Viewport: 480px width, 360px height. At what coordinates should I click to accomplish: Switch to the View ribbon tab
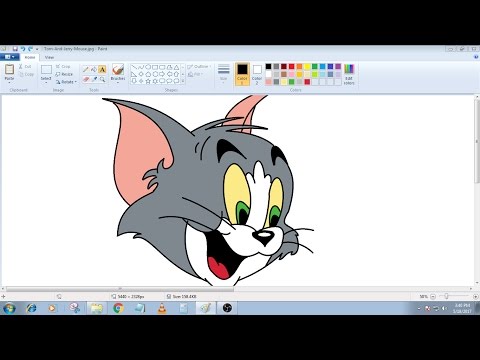click(49, 57)
